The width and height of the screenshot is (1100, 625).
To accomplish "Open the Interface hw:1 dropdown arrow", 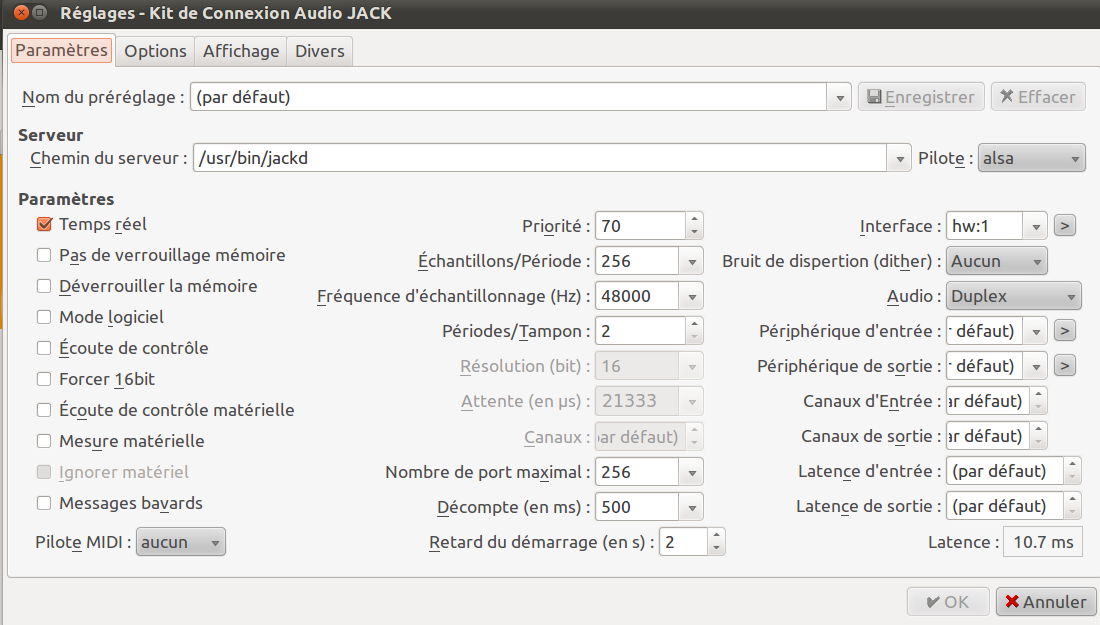I will tap(1035, 227).
